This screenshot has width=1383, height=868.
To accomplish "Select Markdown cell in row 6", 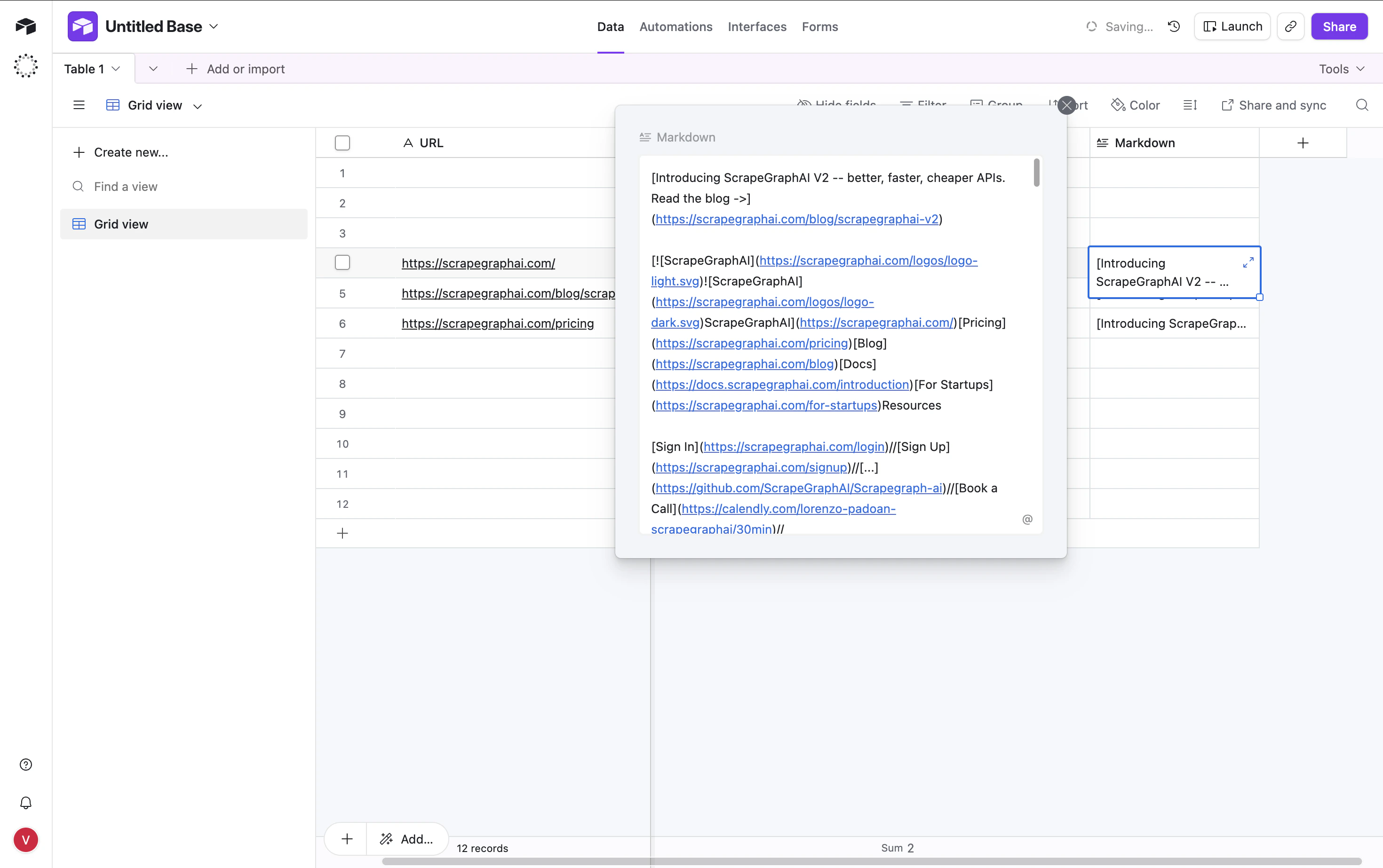I will click(1174, 323).
